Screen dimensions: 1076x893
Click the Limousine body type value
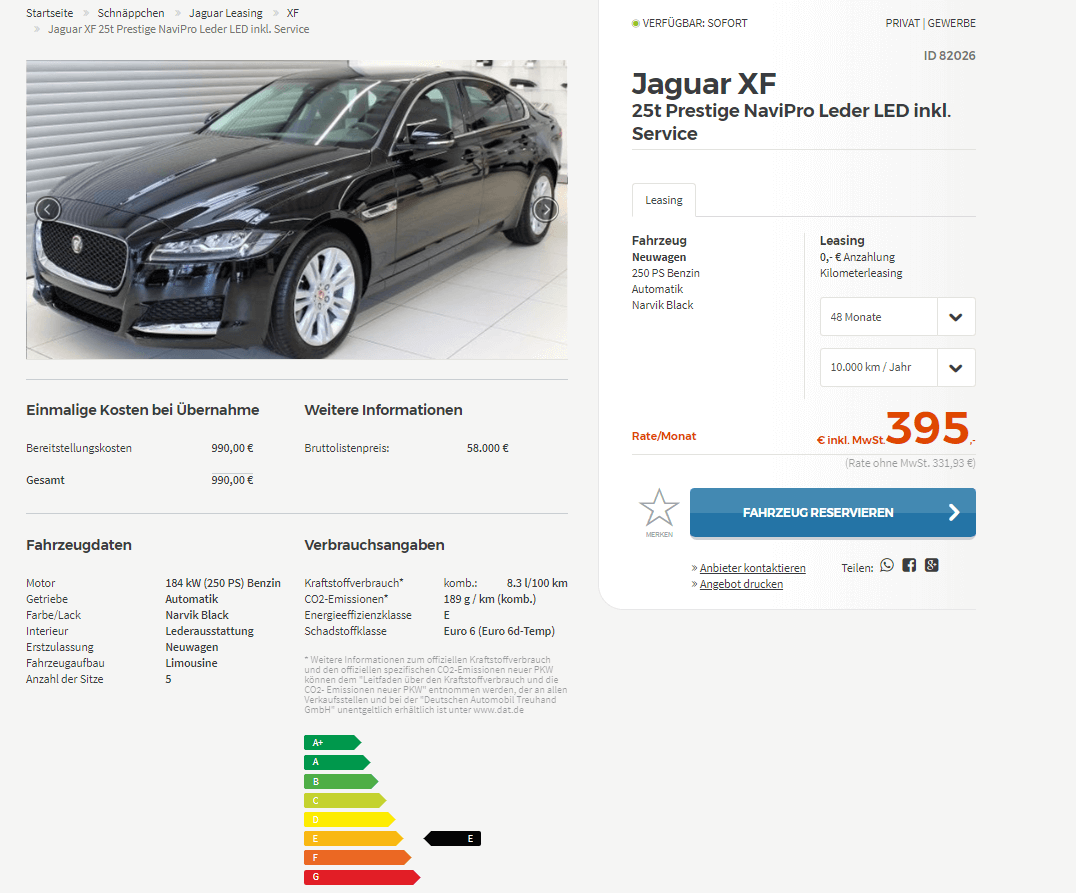click(191, 663)
